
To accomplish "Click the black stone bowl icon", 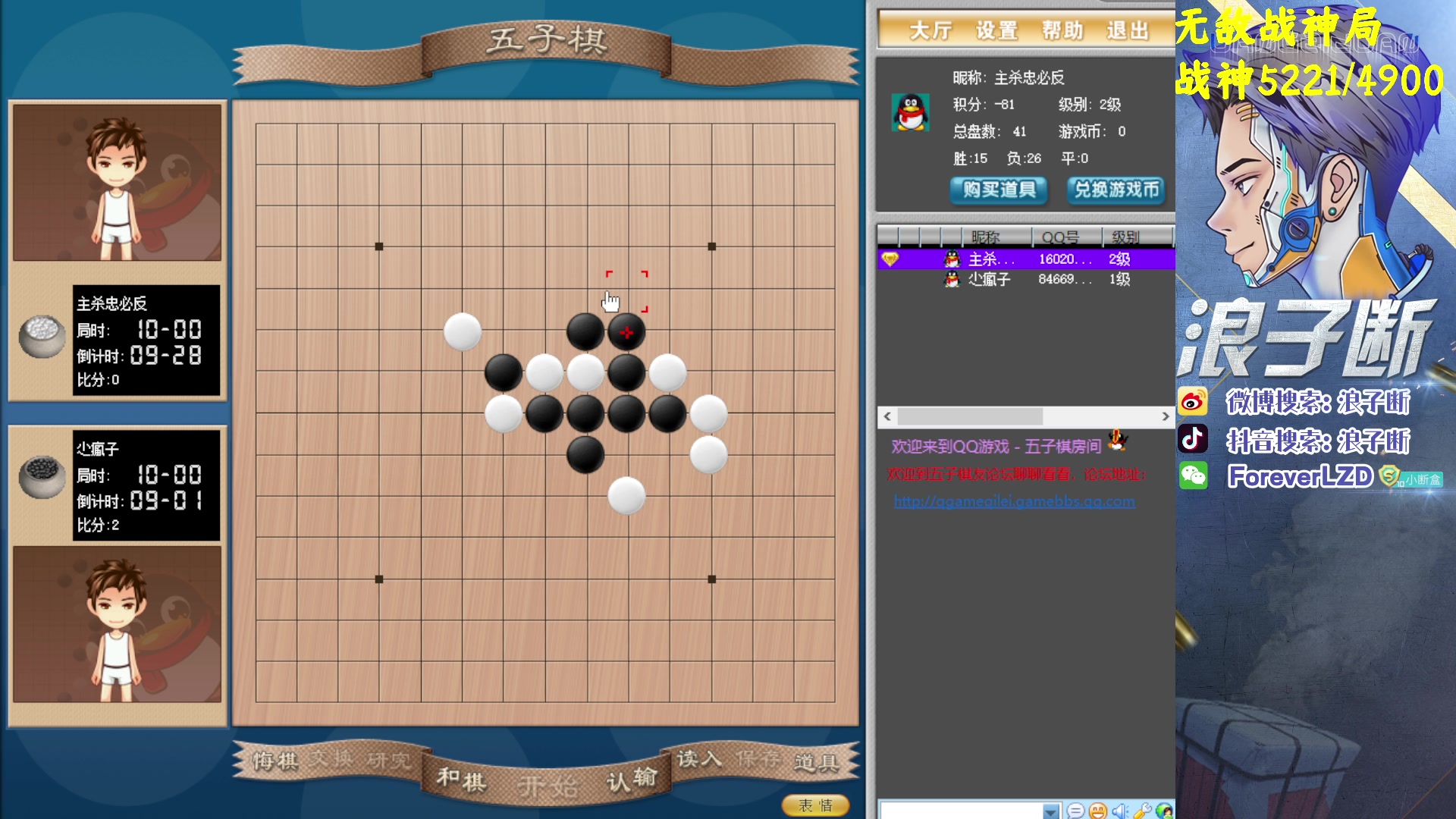I will point(42,477).
